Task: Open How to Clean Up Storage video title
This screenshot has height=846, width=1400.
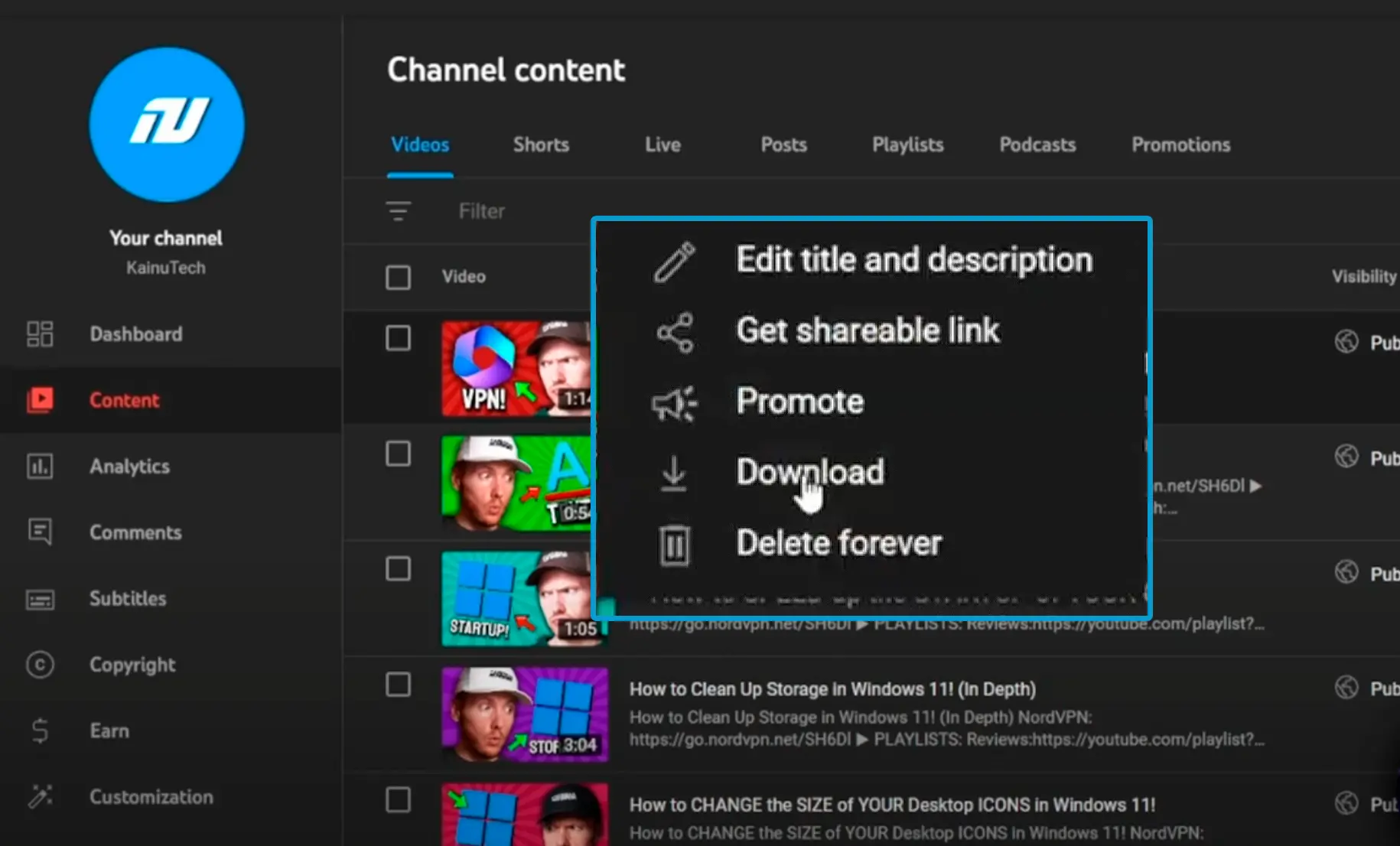Action: [832, 689]
